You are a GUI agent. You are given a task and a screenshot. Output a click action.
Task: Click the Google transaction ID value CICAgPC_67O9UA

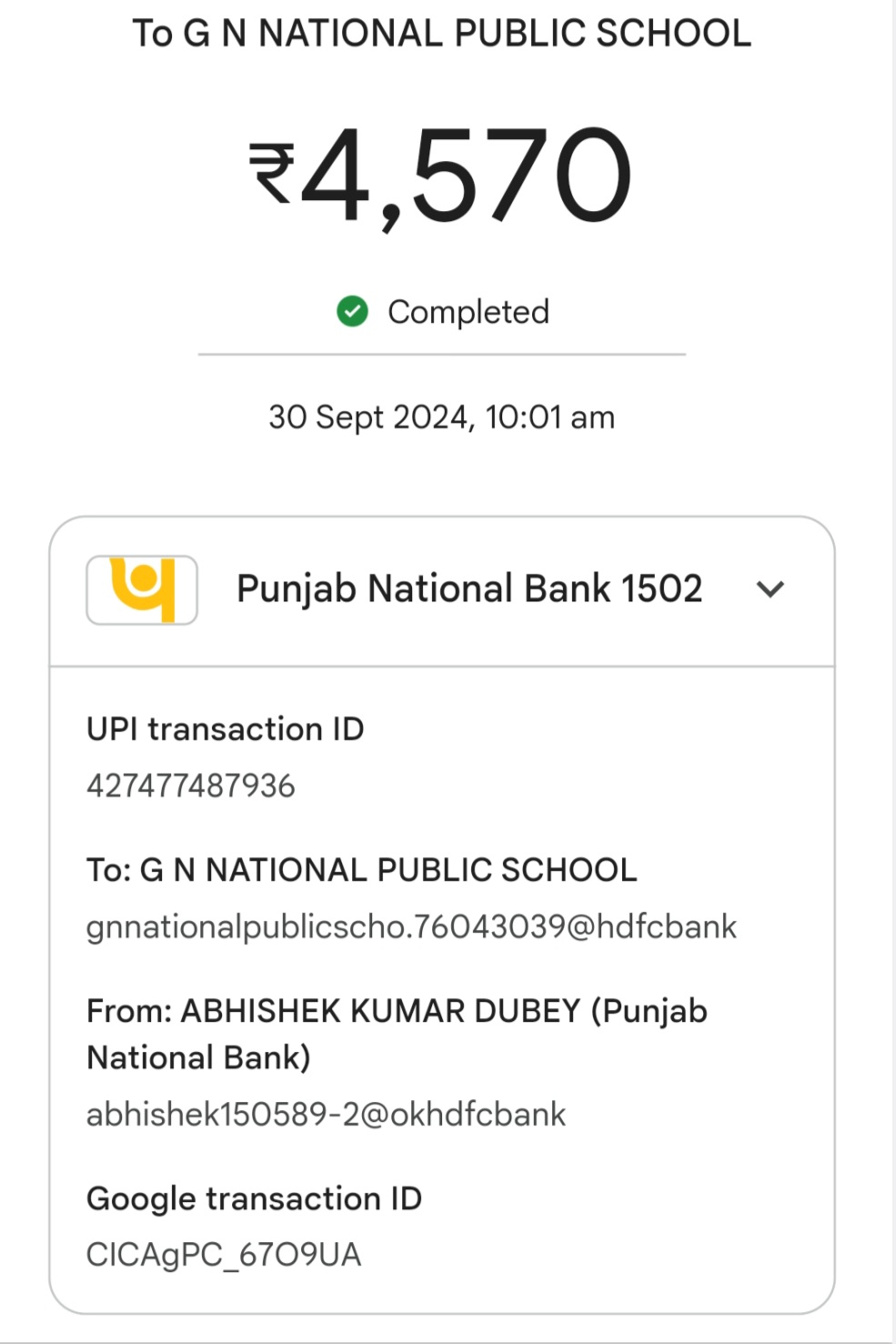pyautogui.click(x=224, y=1255)
